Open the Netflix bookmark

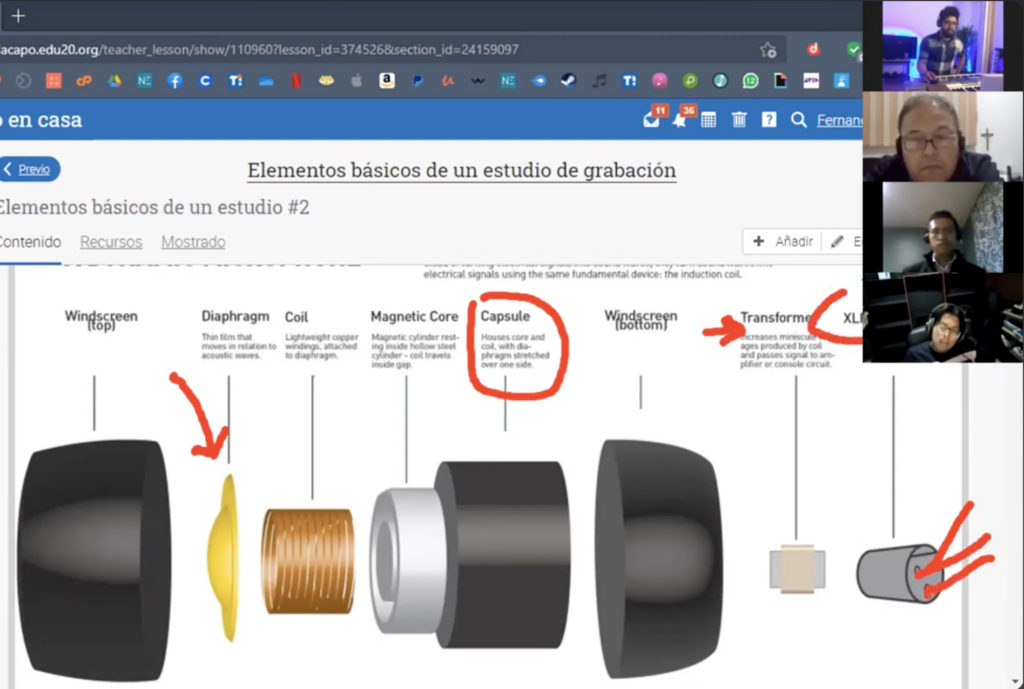click(x=296, y=81)
